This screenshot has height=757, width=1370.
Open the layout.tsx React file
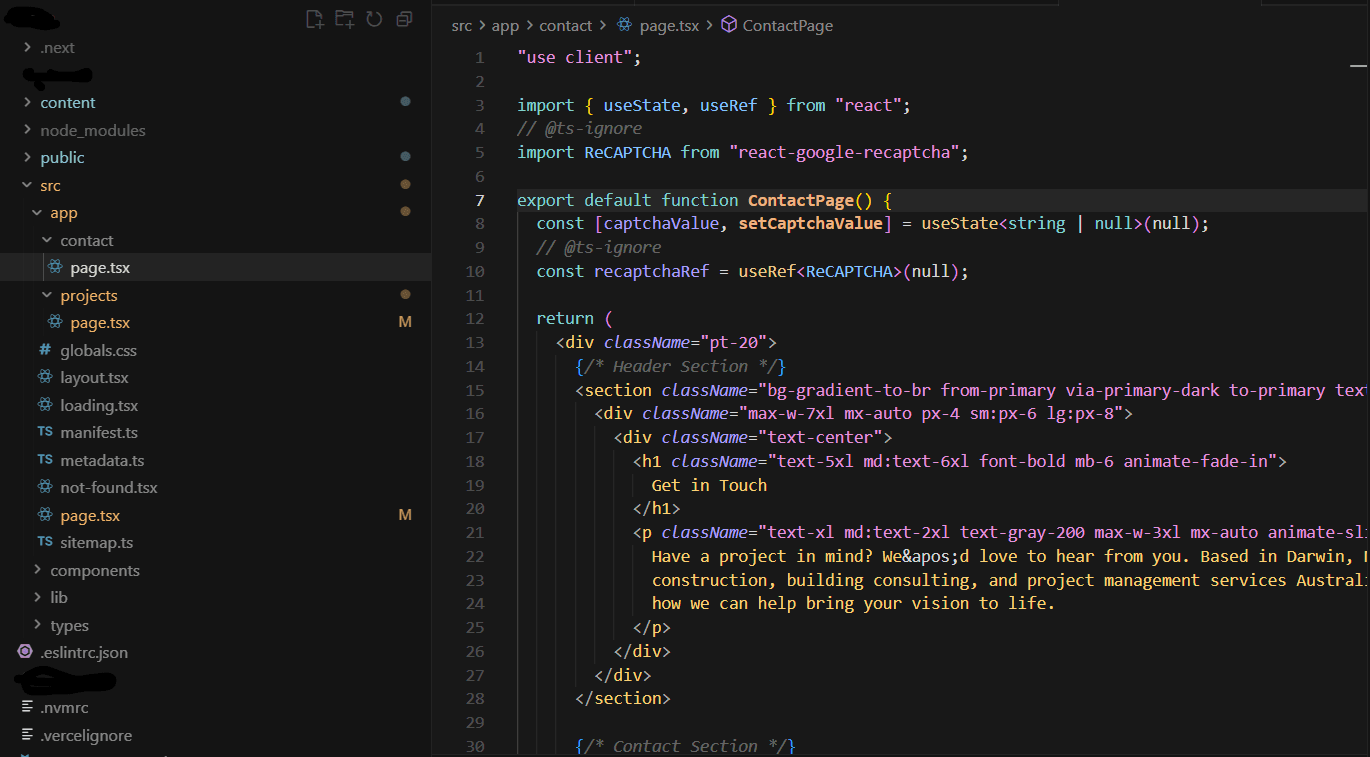click(x=94, y=378)
